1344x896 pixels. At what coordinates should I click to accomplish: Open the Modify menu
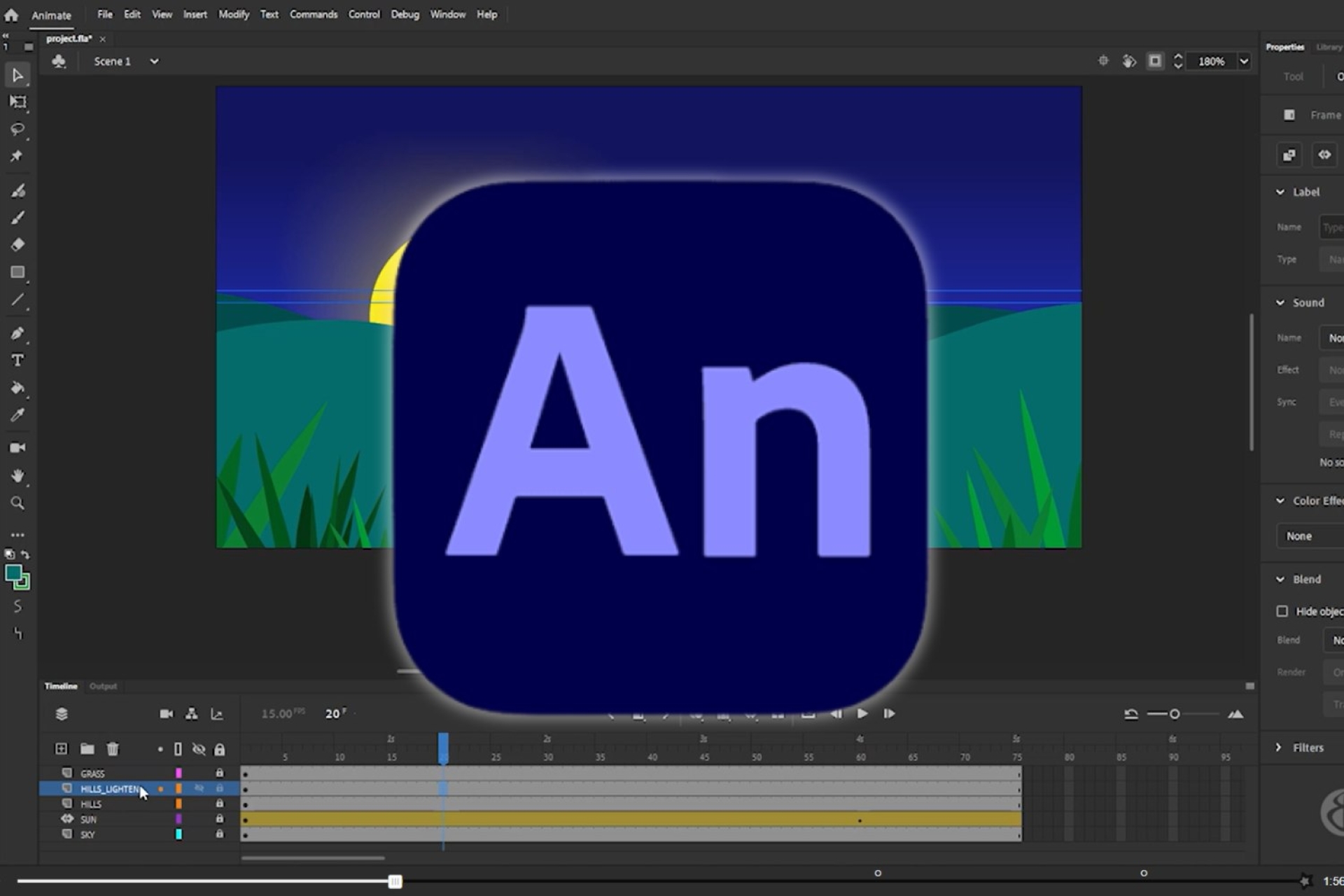[x=234, y=14]
